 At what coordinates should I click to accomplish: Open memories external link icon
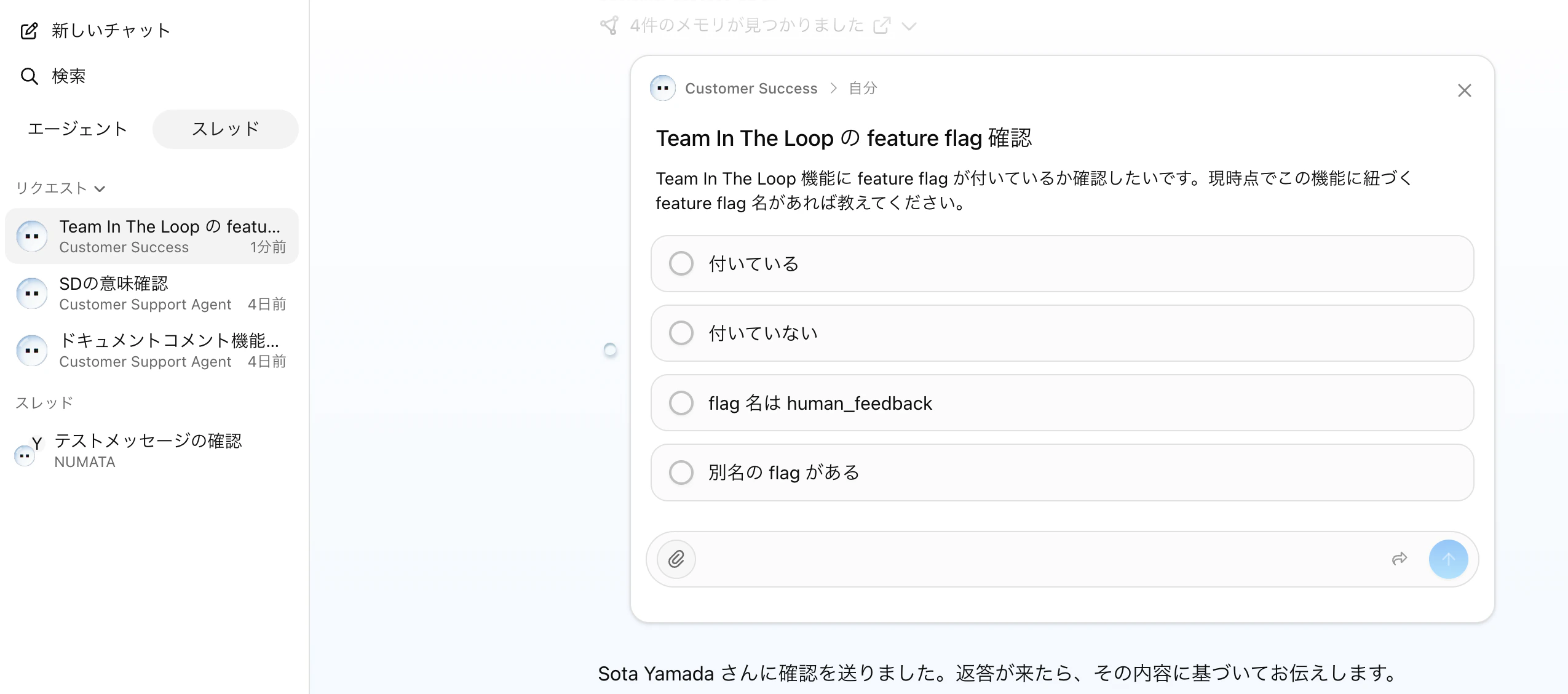pos(882,26)
